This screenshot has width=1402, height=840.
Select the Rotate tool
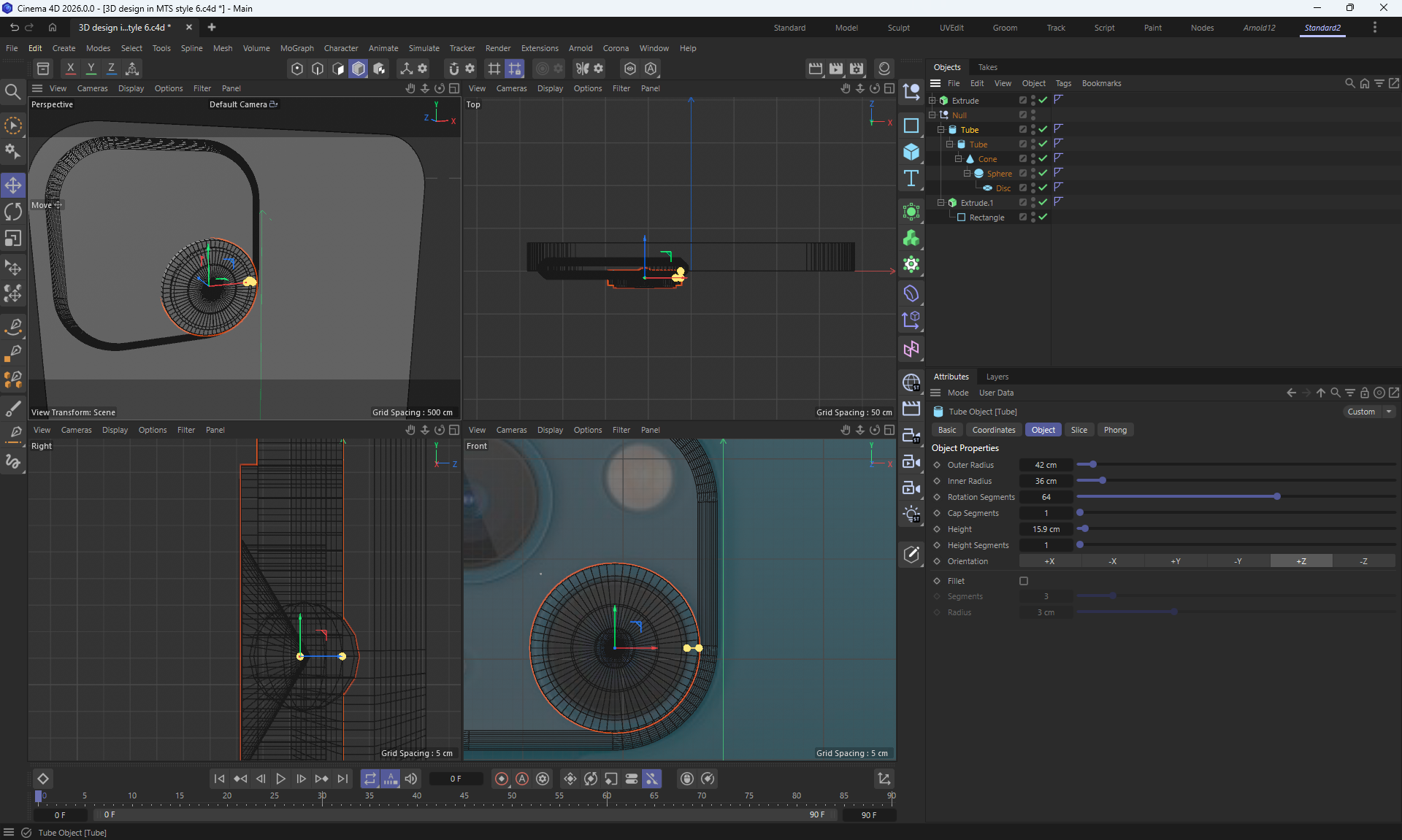tap(13, 212)
